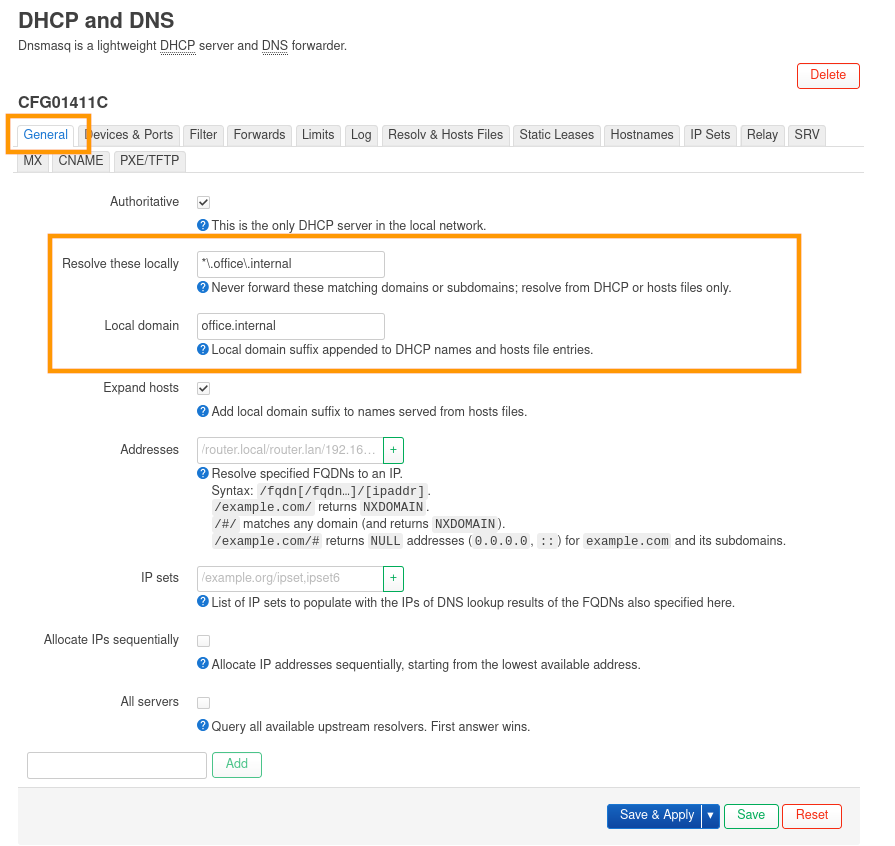Click the Local domain input field
The width and height of the screenshot is (895, 846).
291,326
